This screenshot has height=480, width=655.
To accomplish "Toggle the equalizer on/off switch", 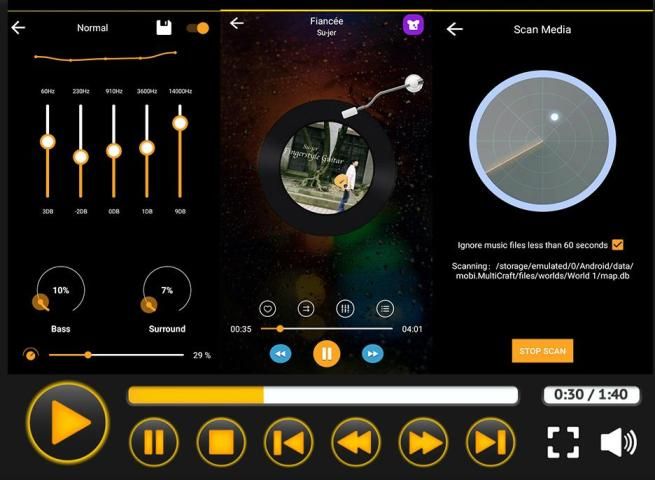I will (198, 28).
